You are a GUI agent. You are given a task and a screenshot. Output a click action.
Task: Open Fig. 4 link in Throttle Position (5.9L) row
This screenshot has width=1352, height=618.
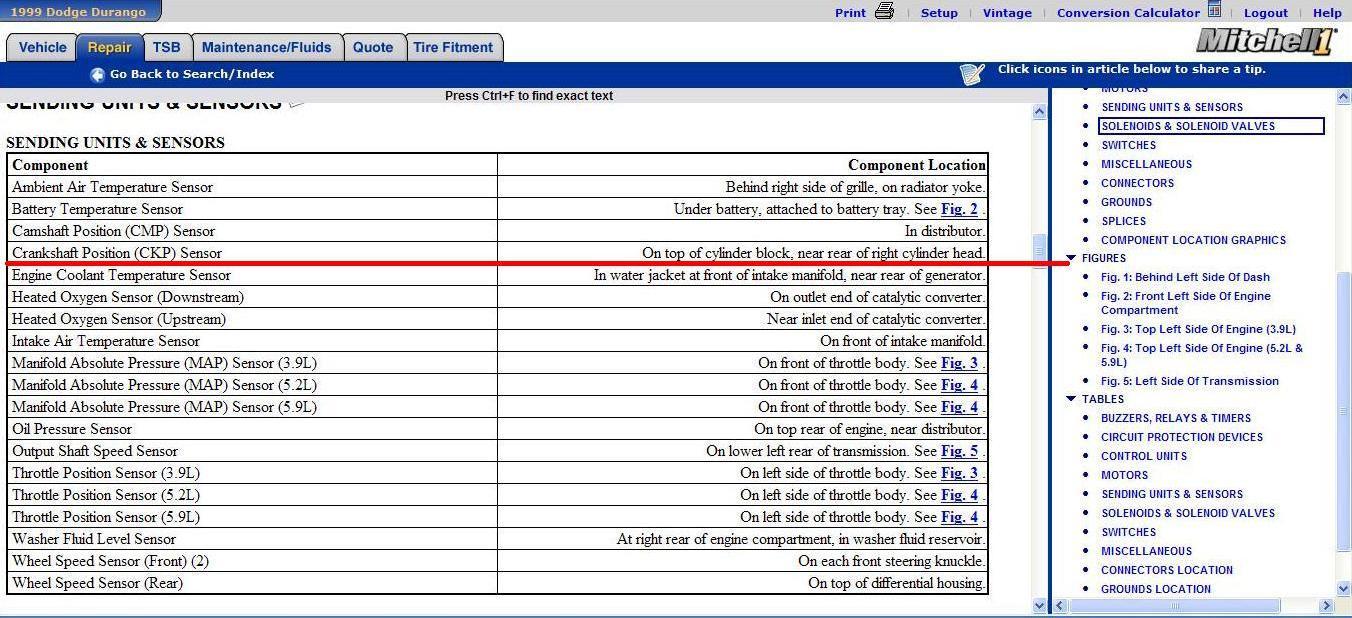pyautogui.click(x=959, y=517)
